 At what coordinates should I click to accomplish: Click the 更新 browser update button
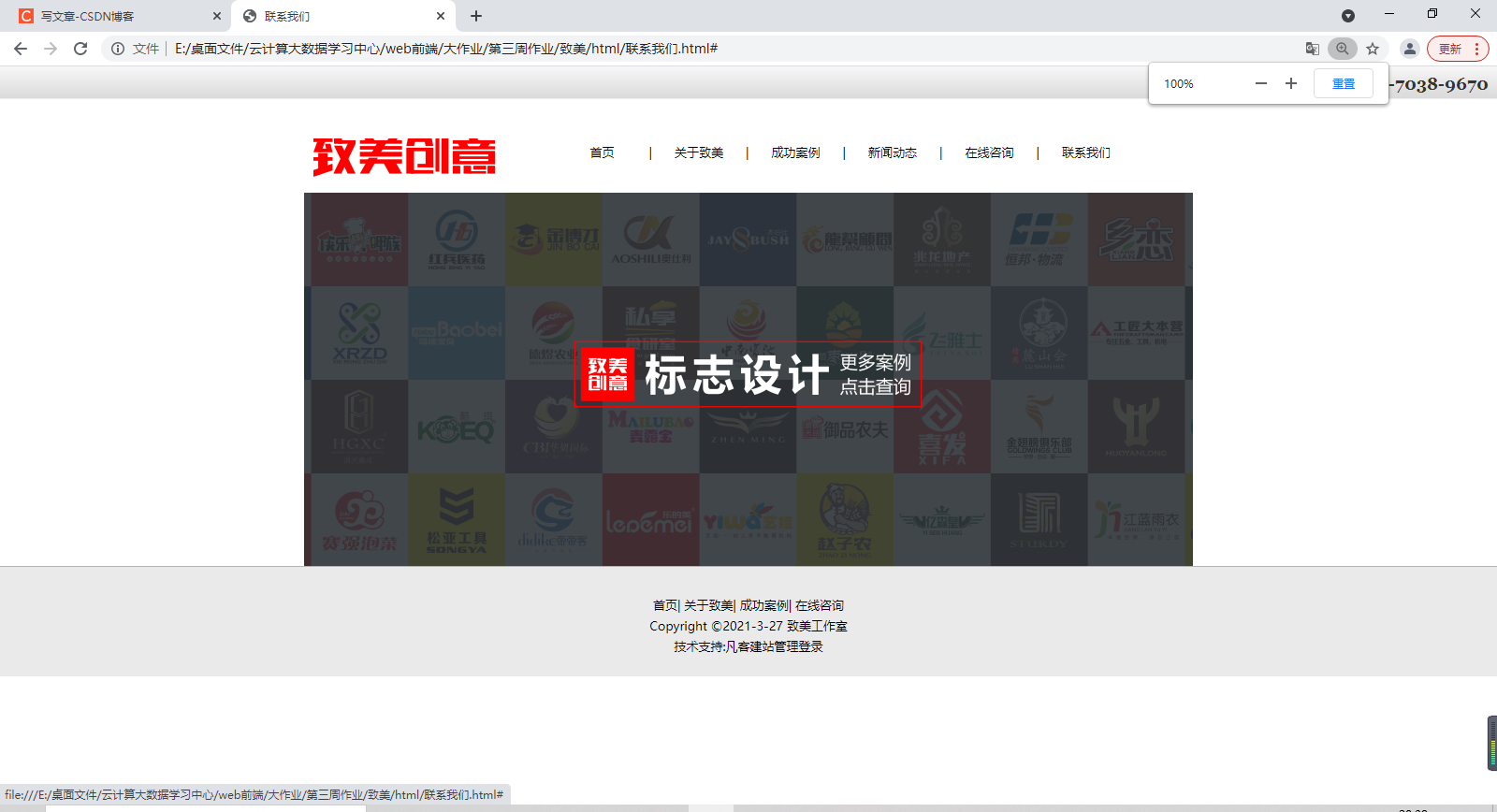(1458, 49)
